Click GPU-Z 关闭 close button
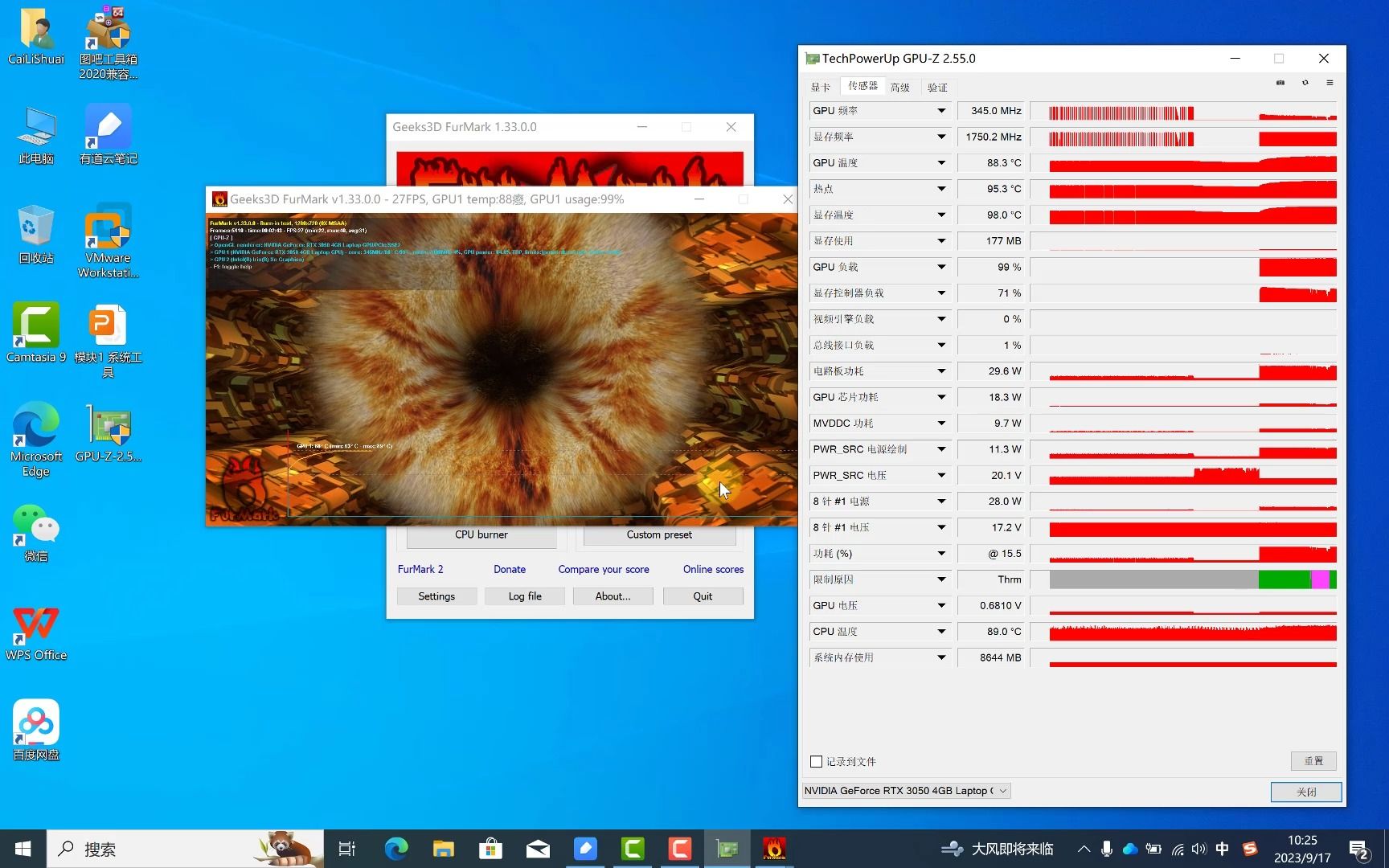1389x868 pixels. point(1306,792)
